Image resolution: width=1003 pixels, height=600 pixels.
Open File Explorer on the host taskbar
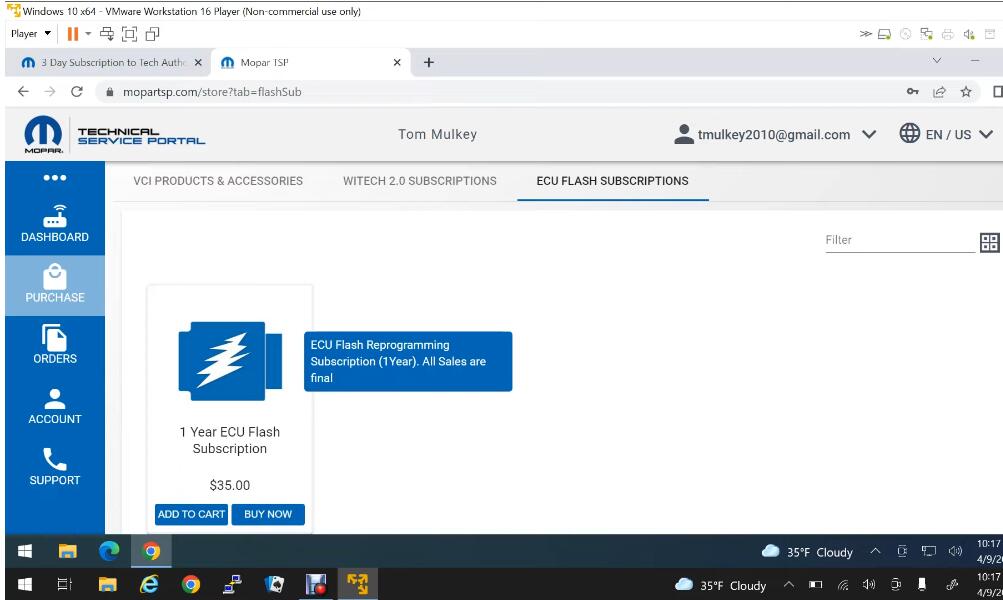[107, 584]
